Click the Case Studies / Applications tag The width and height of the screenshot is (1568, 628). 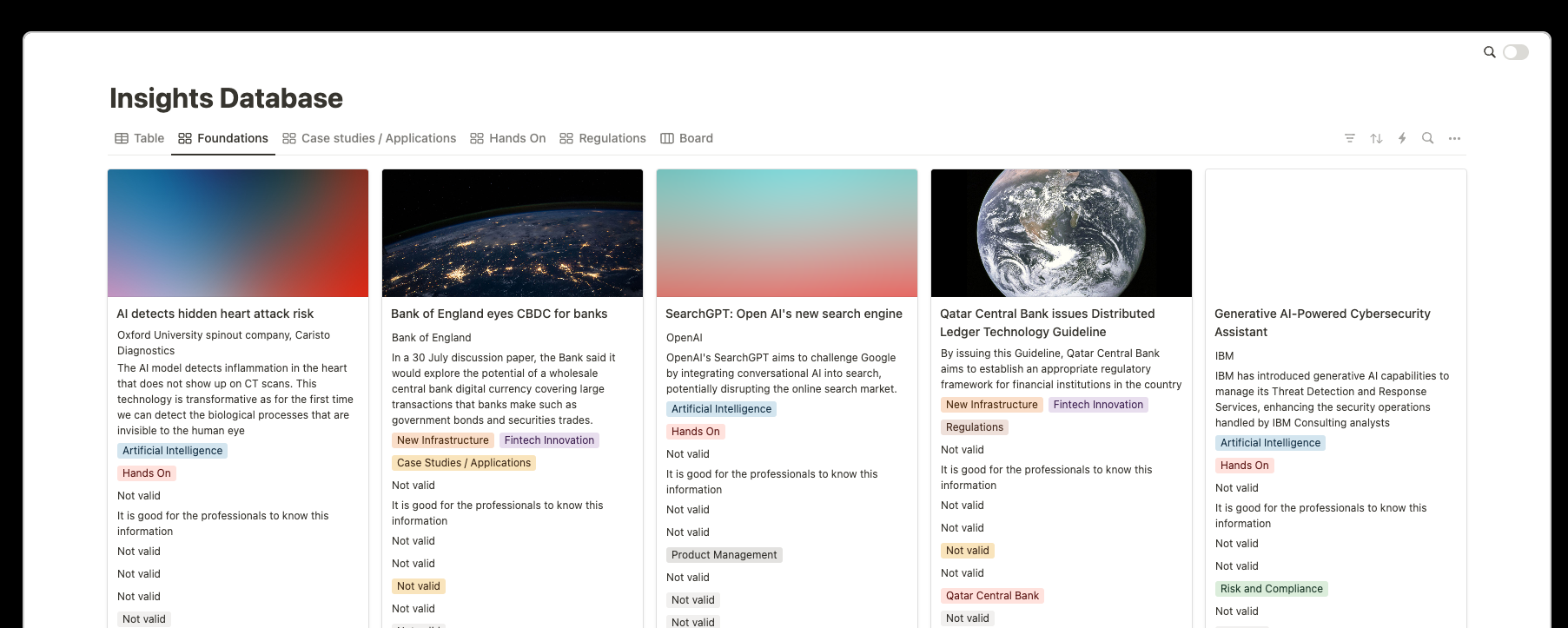tap(464, 463)
